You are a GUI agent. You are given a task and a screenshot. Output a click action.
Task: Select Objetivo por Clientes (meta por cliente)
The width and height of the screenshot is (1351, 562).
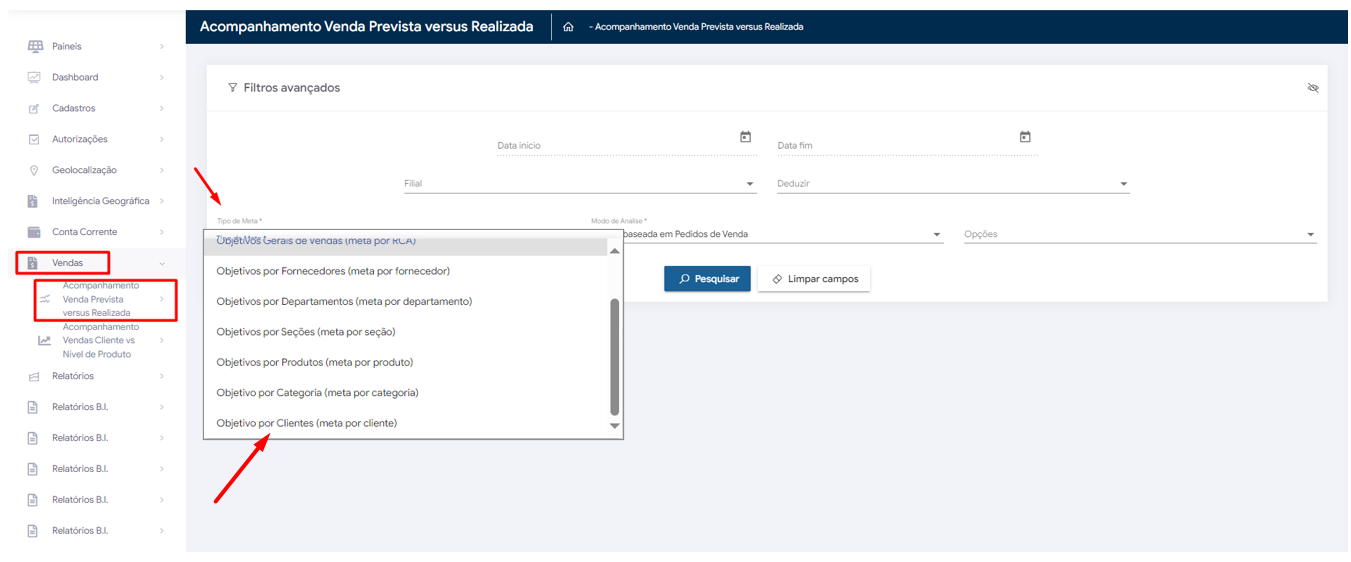tap(307, 423)
